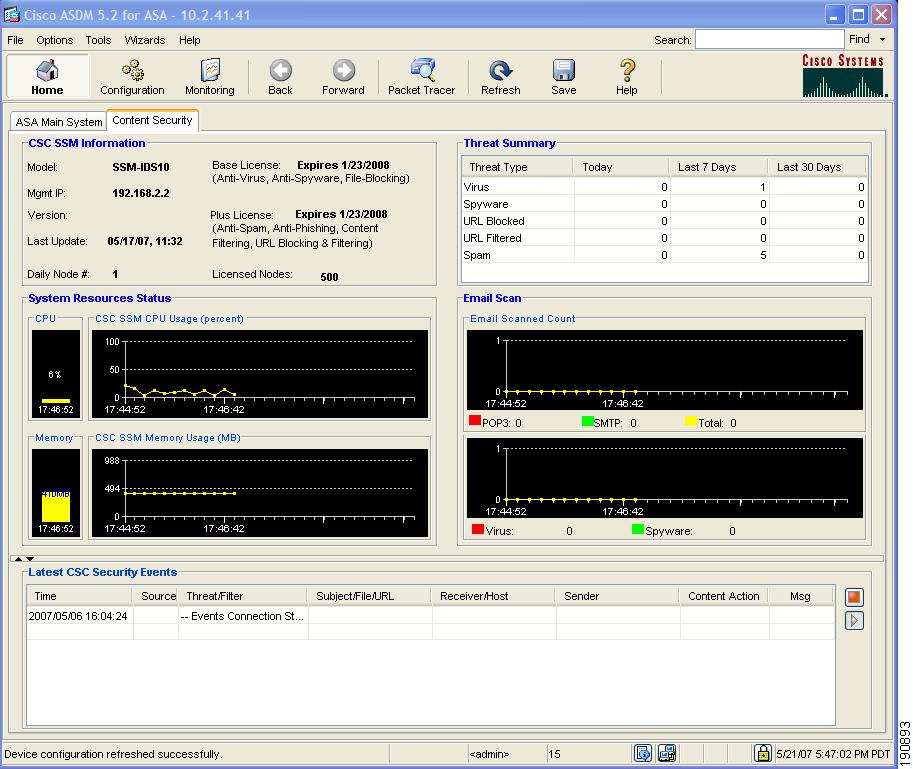Screen dimensions: 913x769
Task: Click the CSC SSM Memory Usage chart
Action: point(260,492)
